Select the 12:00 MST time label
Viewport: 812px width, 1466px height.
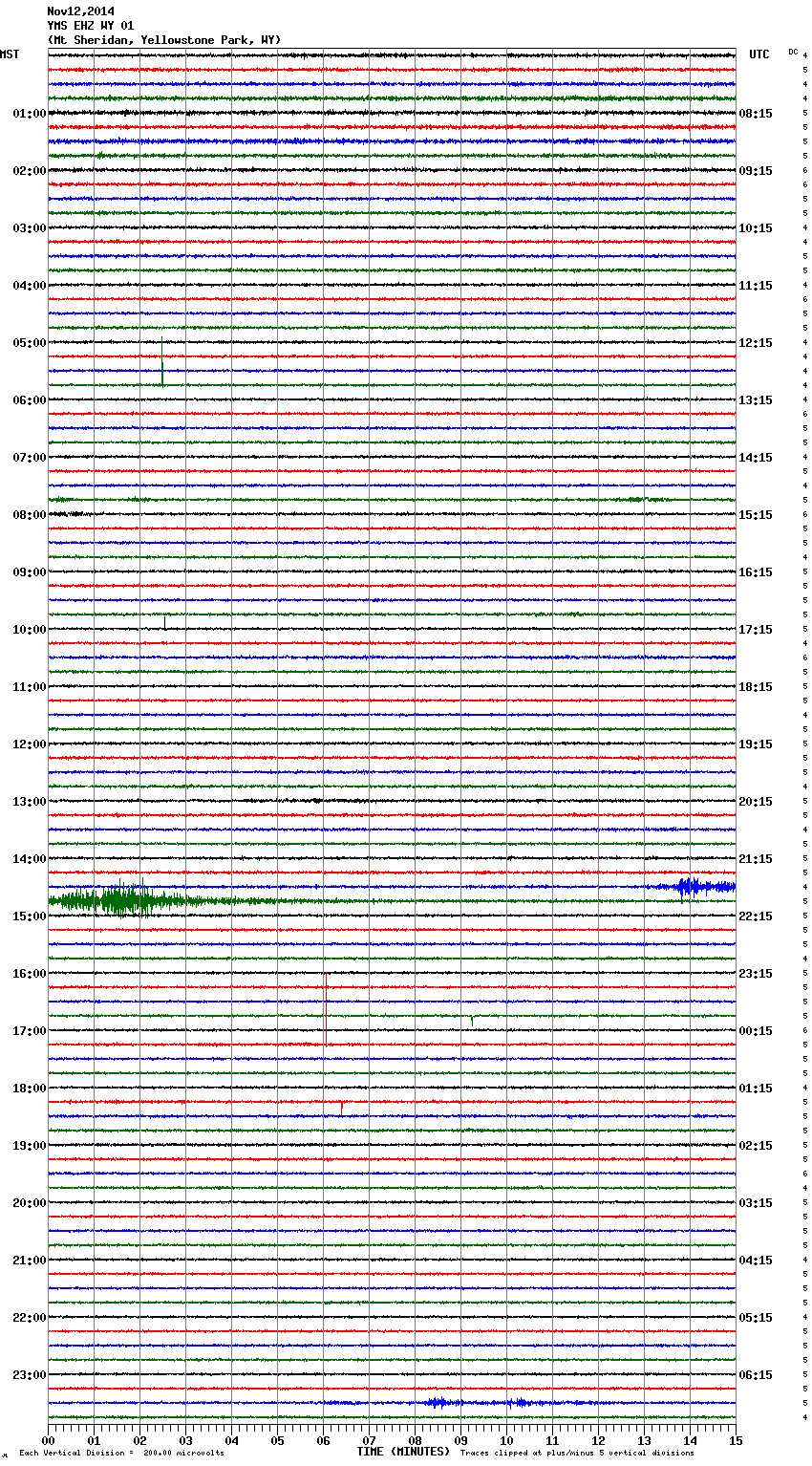[30, 744]
